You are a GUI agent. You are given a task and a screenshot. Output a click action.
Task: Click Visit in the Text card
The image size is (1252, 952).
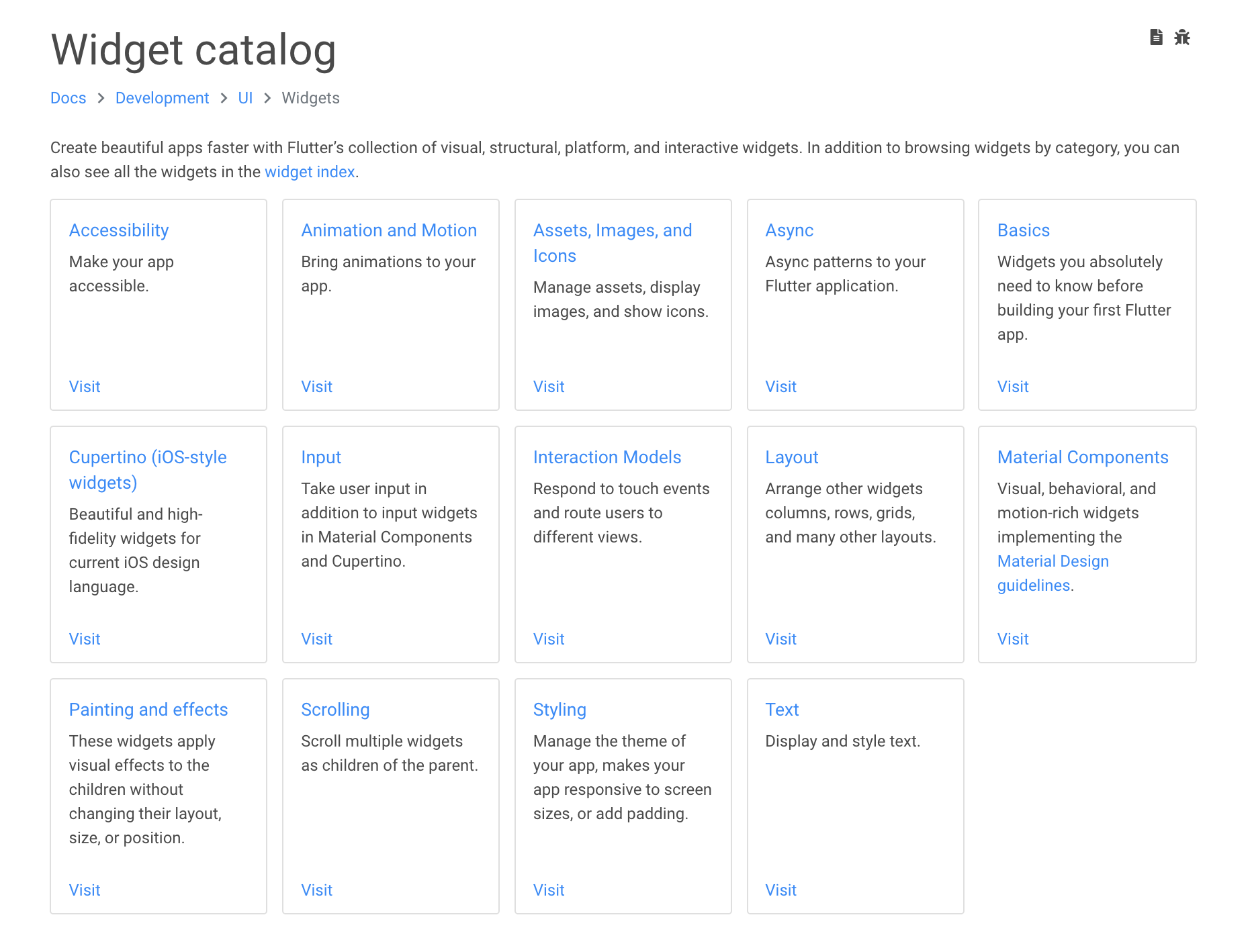click(780, 890)
